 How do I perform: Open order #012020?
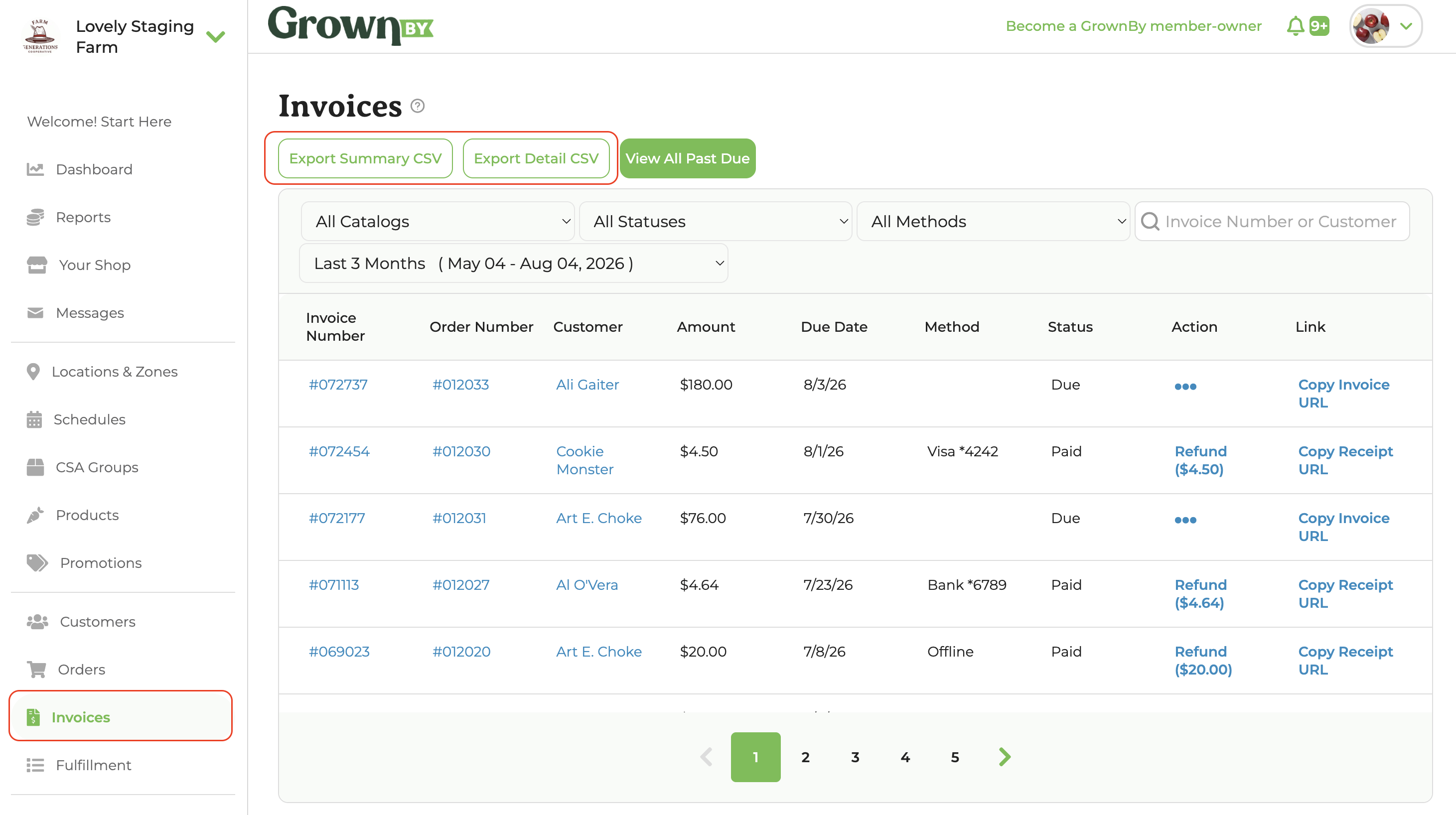pyautogui.click(x=461, y=651)
